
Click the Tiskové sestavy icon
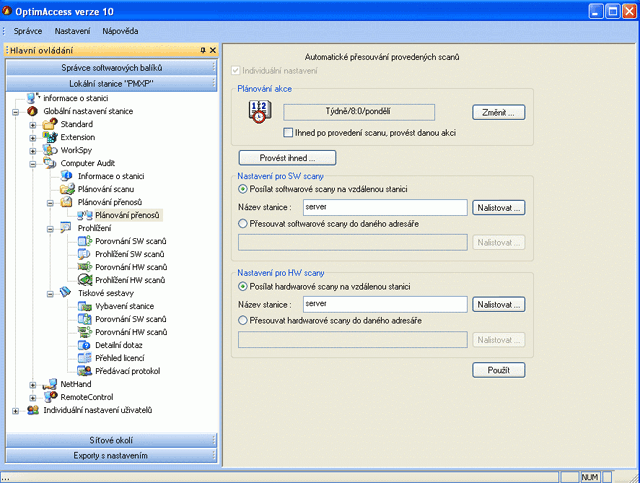pos(65,292)
